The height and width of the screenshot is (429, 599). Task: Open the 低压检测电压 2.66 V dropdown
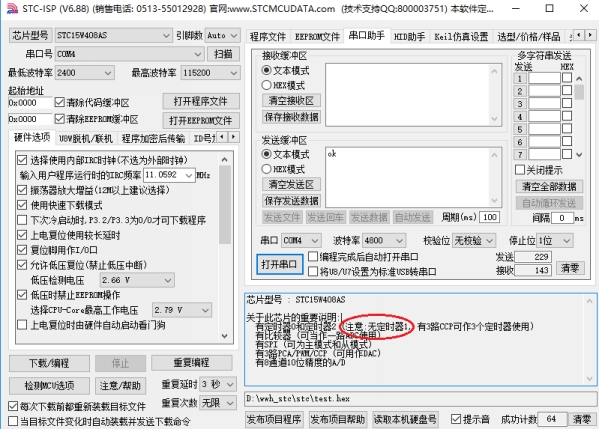click(137, 280)
